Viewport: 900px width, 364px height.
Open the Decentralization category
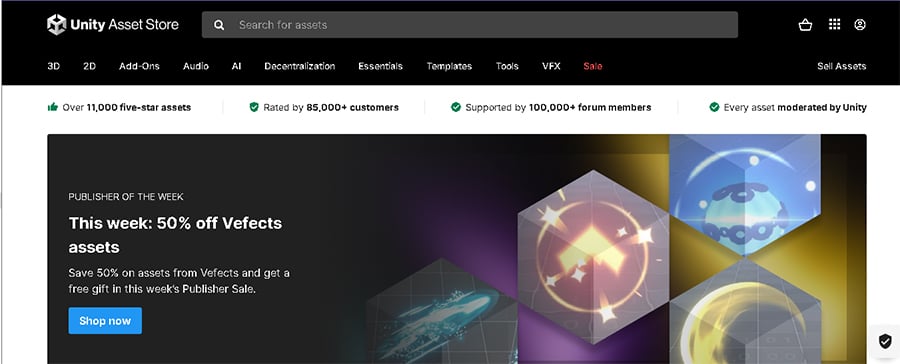pyautogui.click(x=300, y=66)
